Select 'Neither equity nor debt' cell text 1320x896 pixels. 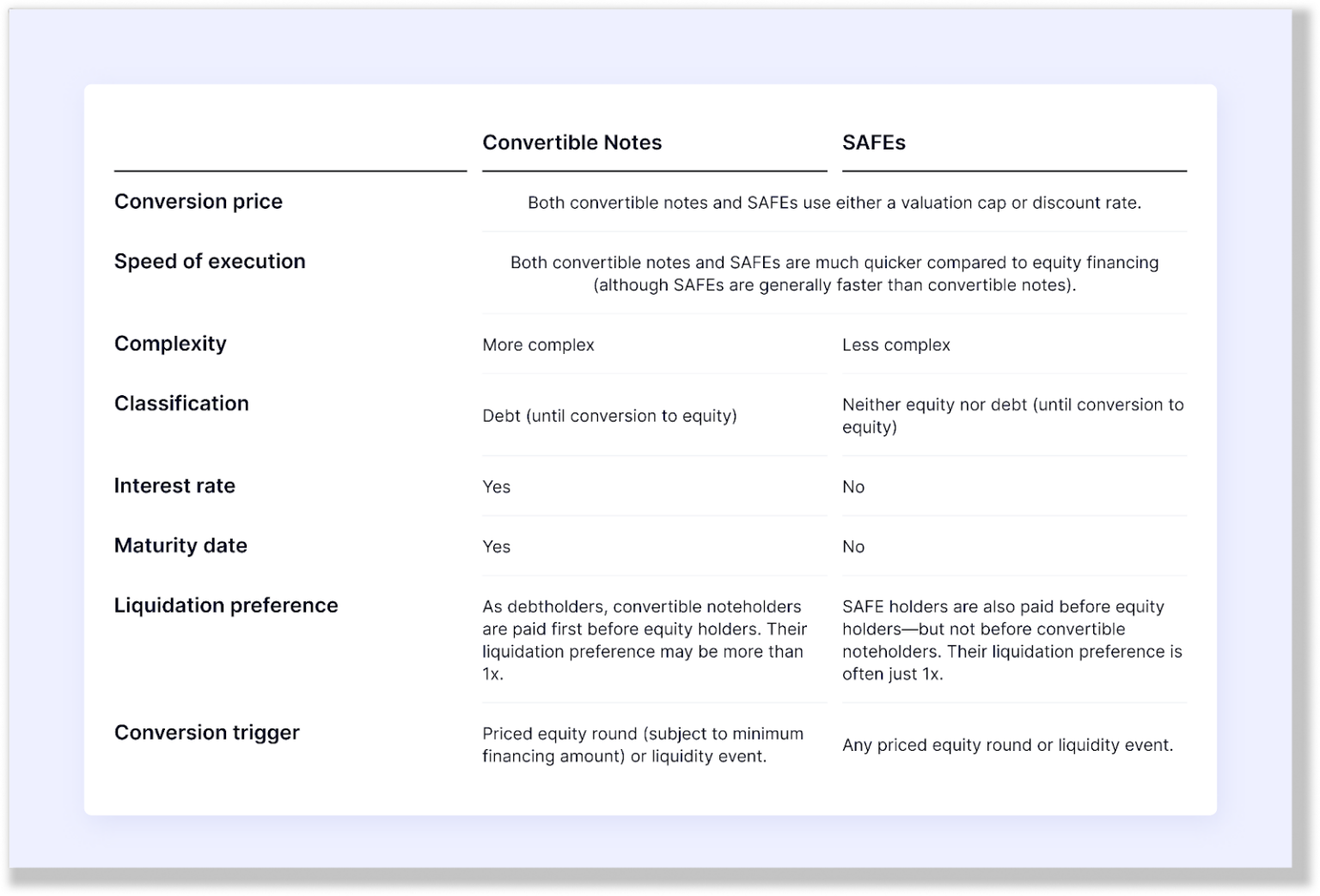pyautogui.click(x=1012, y=416)
